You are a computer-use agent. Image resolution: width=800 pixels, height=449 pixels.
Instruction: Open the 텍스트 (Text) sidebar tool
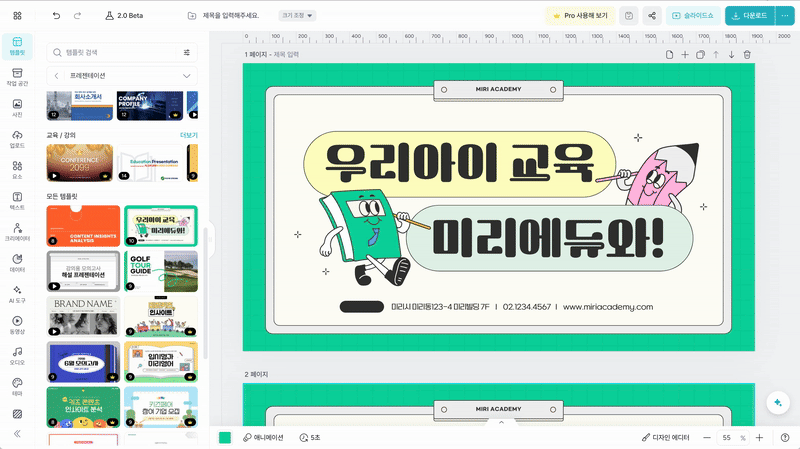click(x=17, y=200)
